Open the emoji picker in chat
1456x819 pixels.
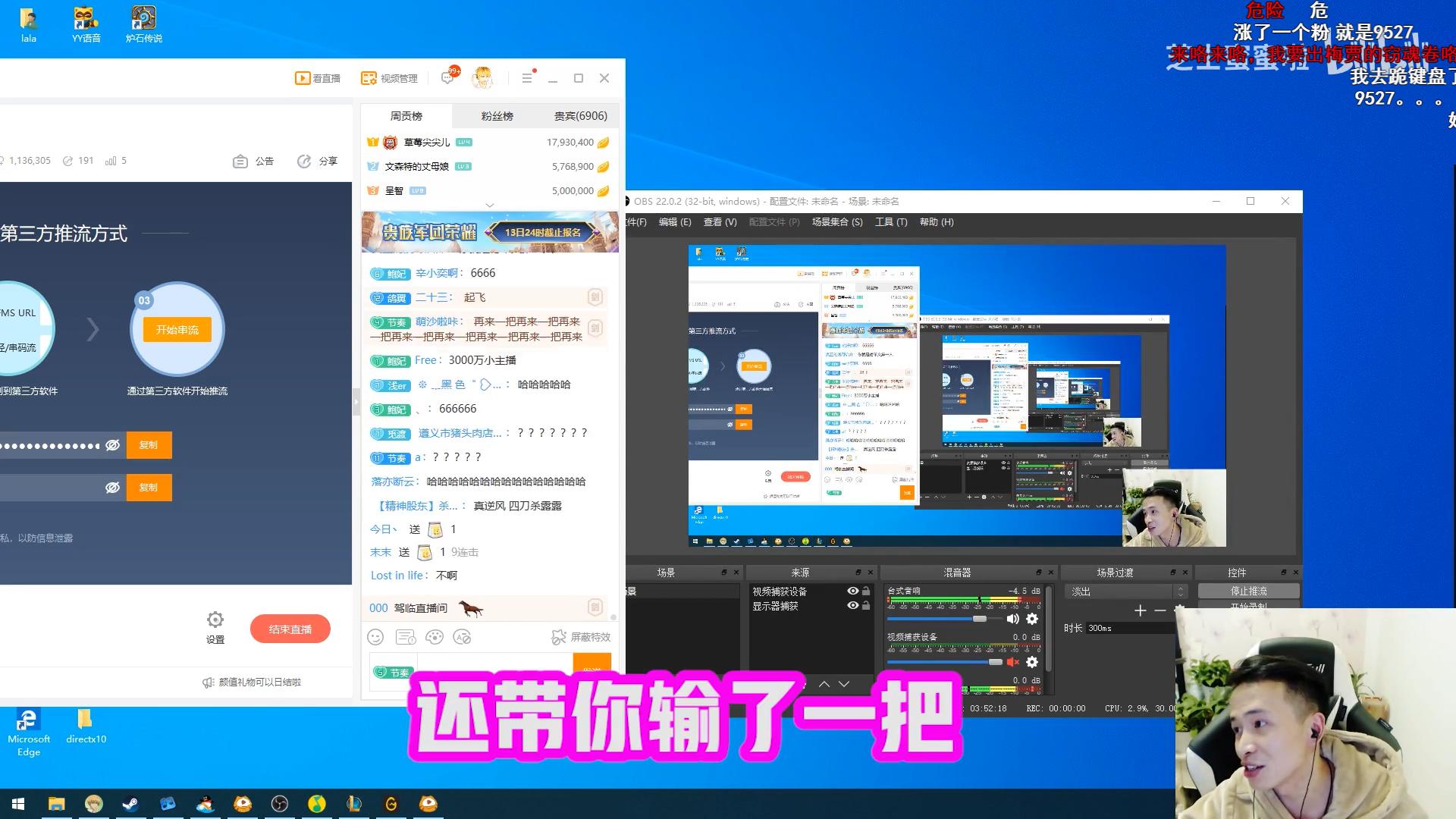[x=375, y=637]
